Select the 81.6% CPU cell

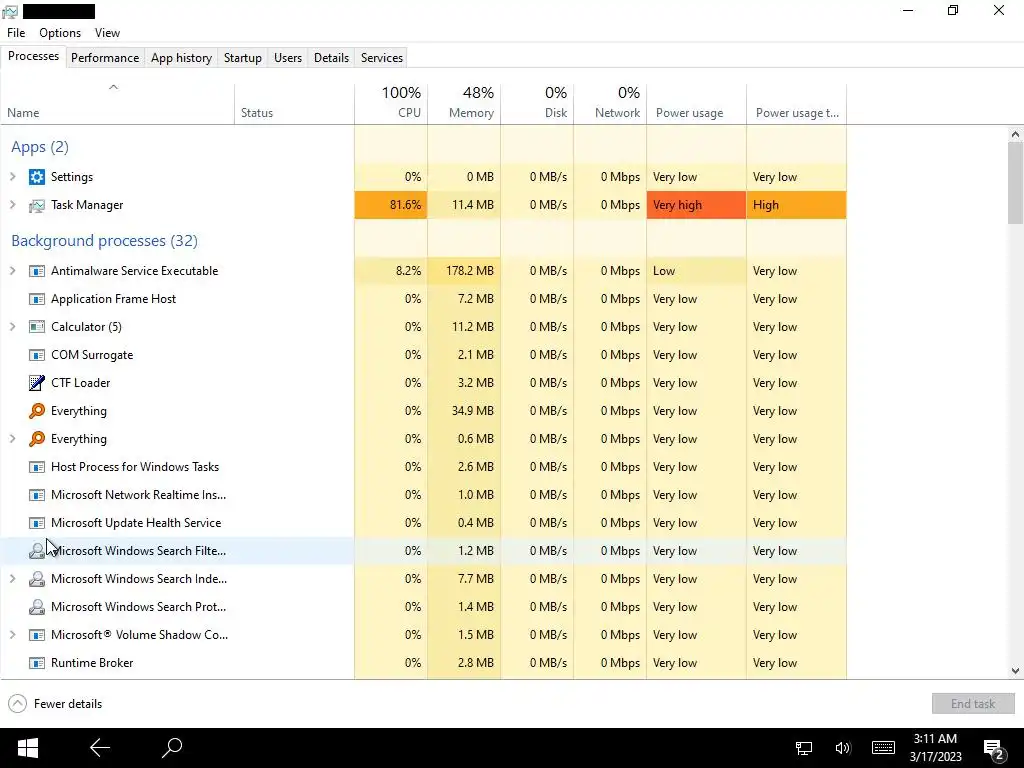[x=391, y=205]
